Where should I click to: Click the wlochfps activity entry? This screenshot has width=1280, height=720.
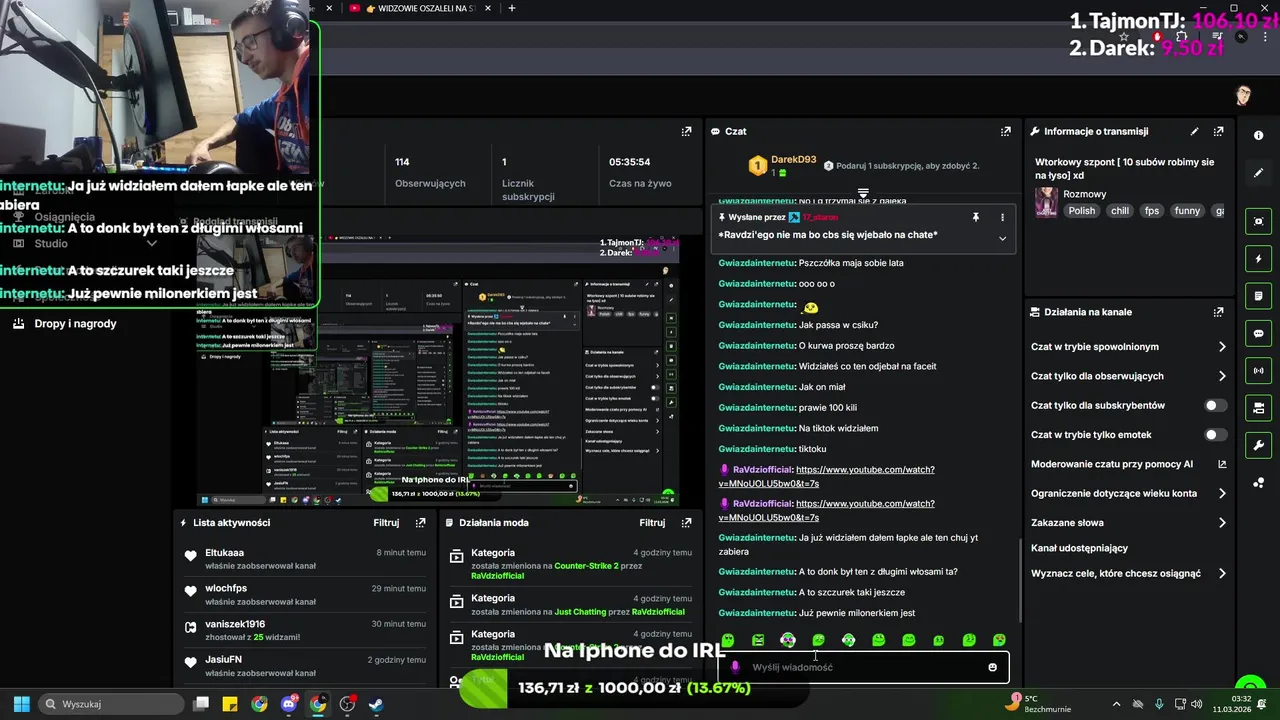click(305, 595)
